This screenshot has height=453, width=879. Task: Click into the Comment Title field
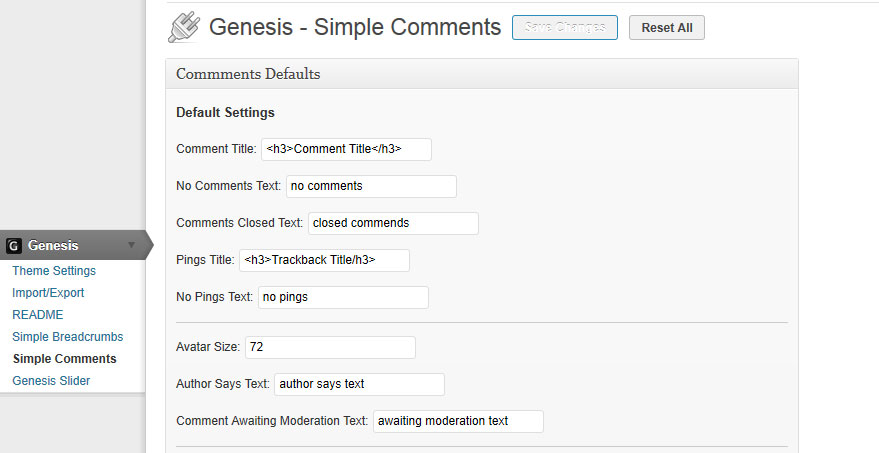[346, 149]
